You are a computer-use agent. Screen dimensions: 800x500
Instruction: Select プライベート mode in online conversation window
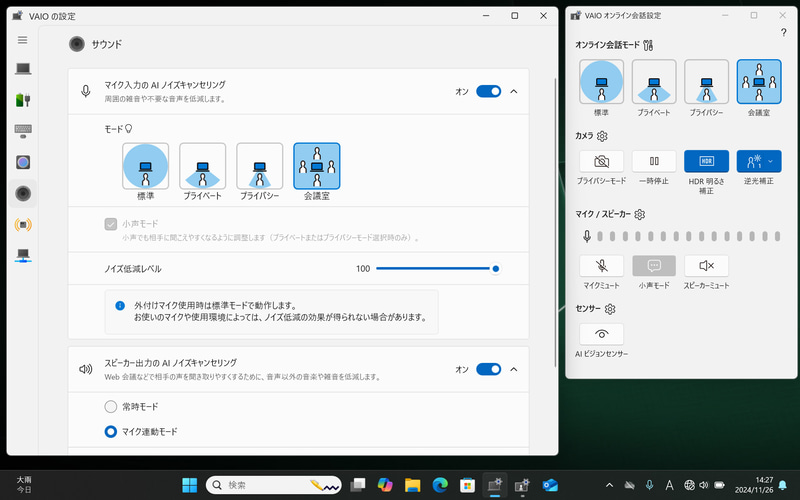(654, 82)
